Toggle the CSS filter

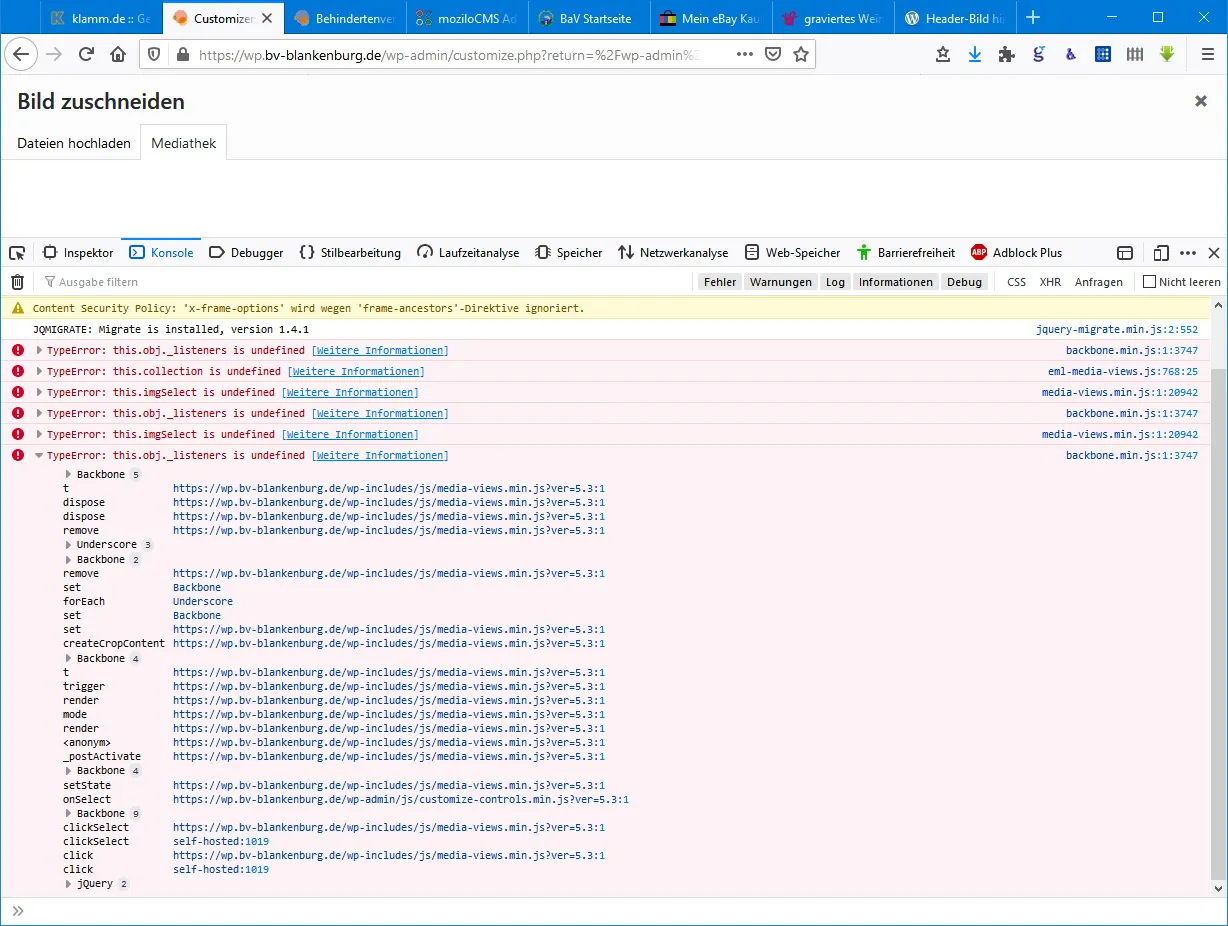1016,282
